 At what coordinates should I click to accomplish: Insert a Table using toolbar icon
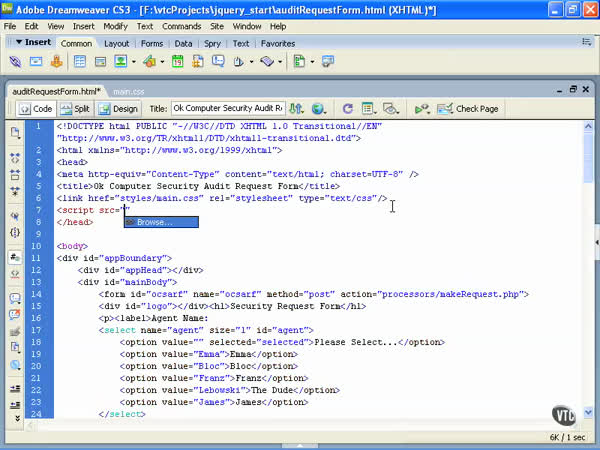click(80, 62)
